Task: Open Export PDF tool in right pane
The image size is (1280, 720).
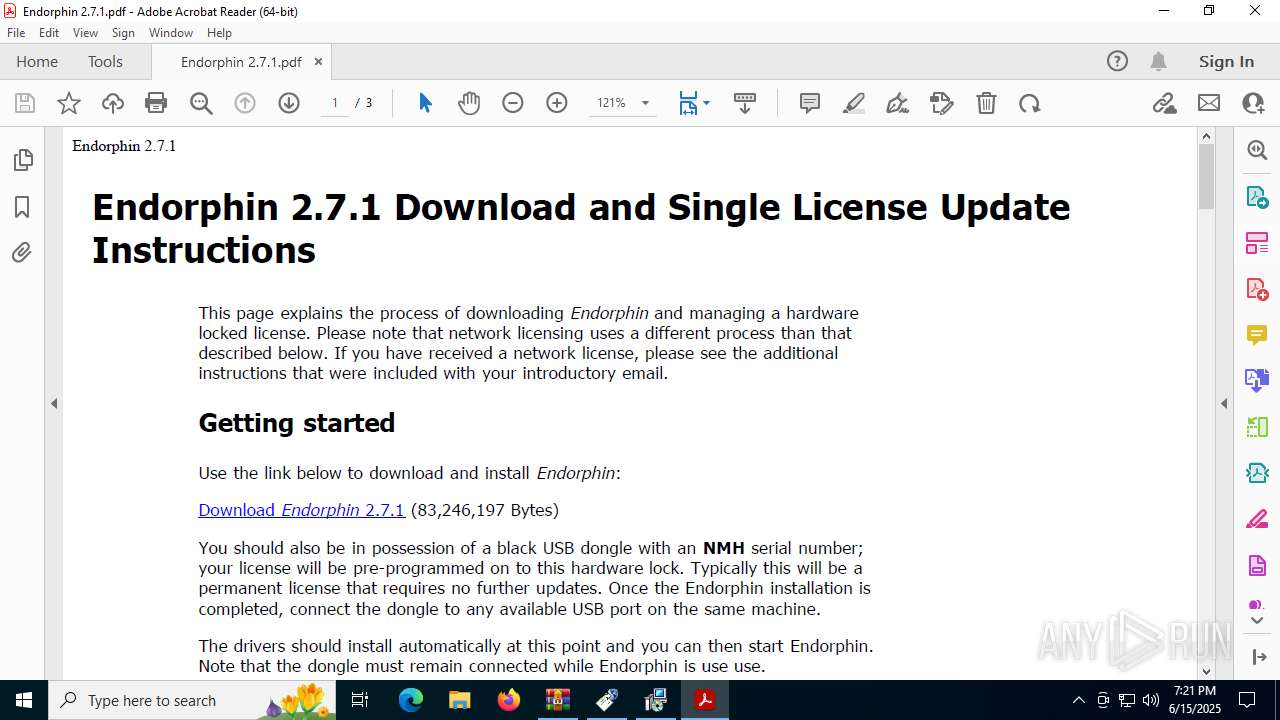Action: pyautogui.click(x=1257, y=196)
